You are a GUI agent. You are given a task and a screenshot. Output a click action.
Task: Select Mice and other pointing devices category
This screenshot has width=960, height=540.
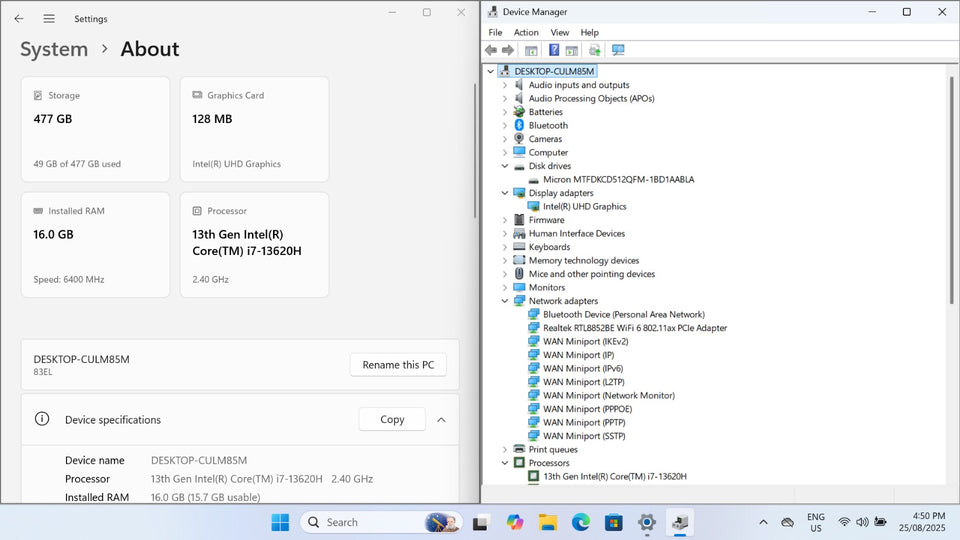pyautogui.click(x=592, y=274)
